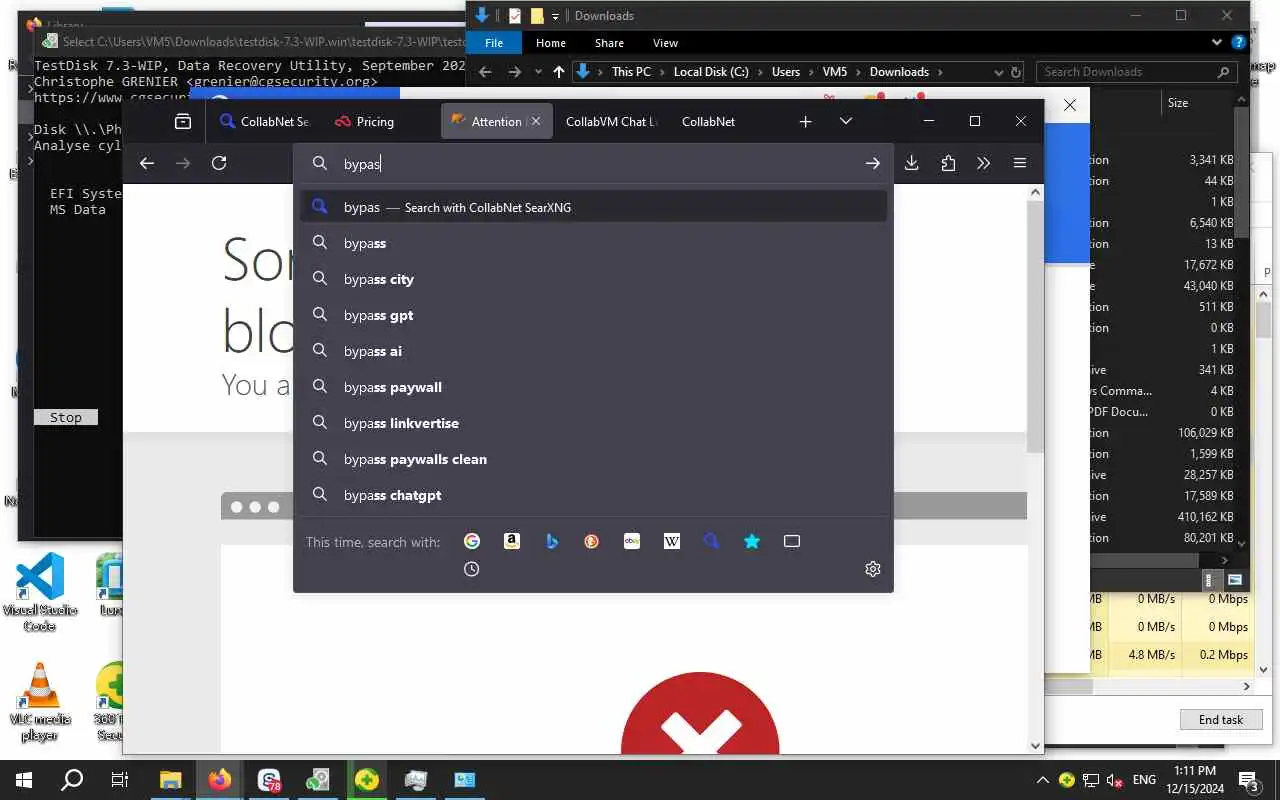Search with Google engine icon
Screen dimensions: 1280x800
point(472,541)
